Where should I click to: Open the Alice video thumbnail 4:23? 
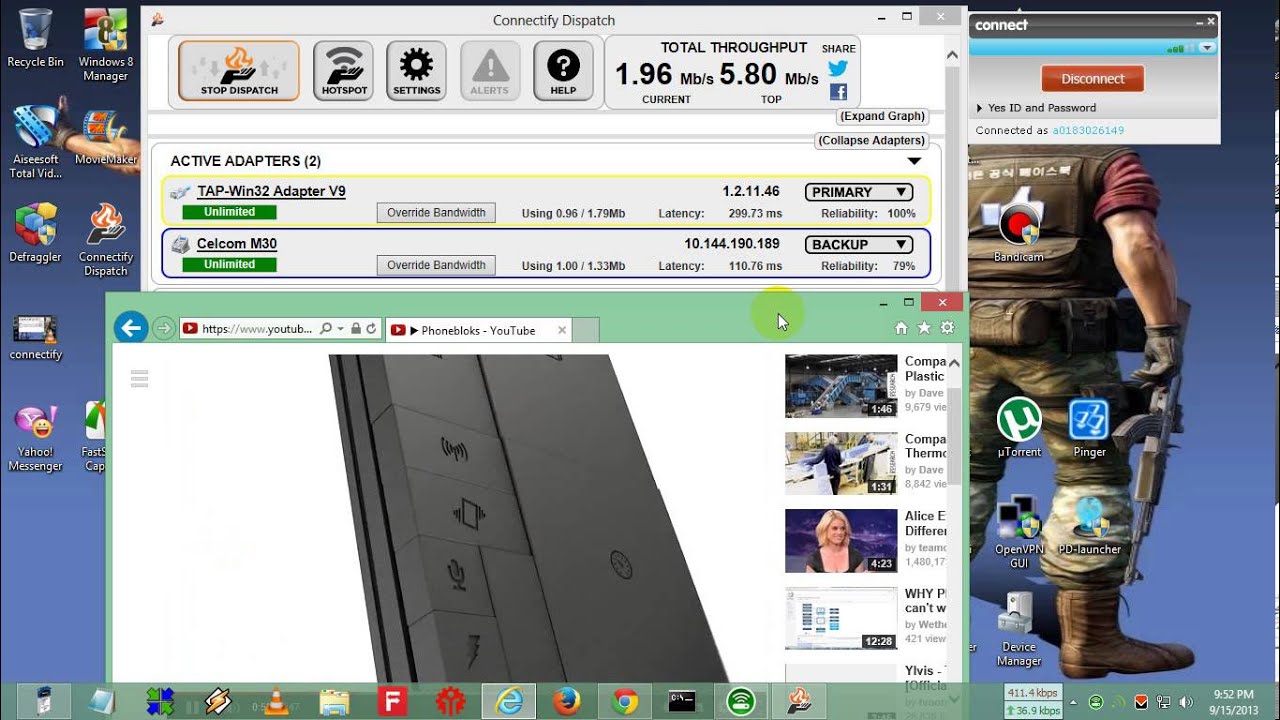(x=841, y=540)
